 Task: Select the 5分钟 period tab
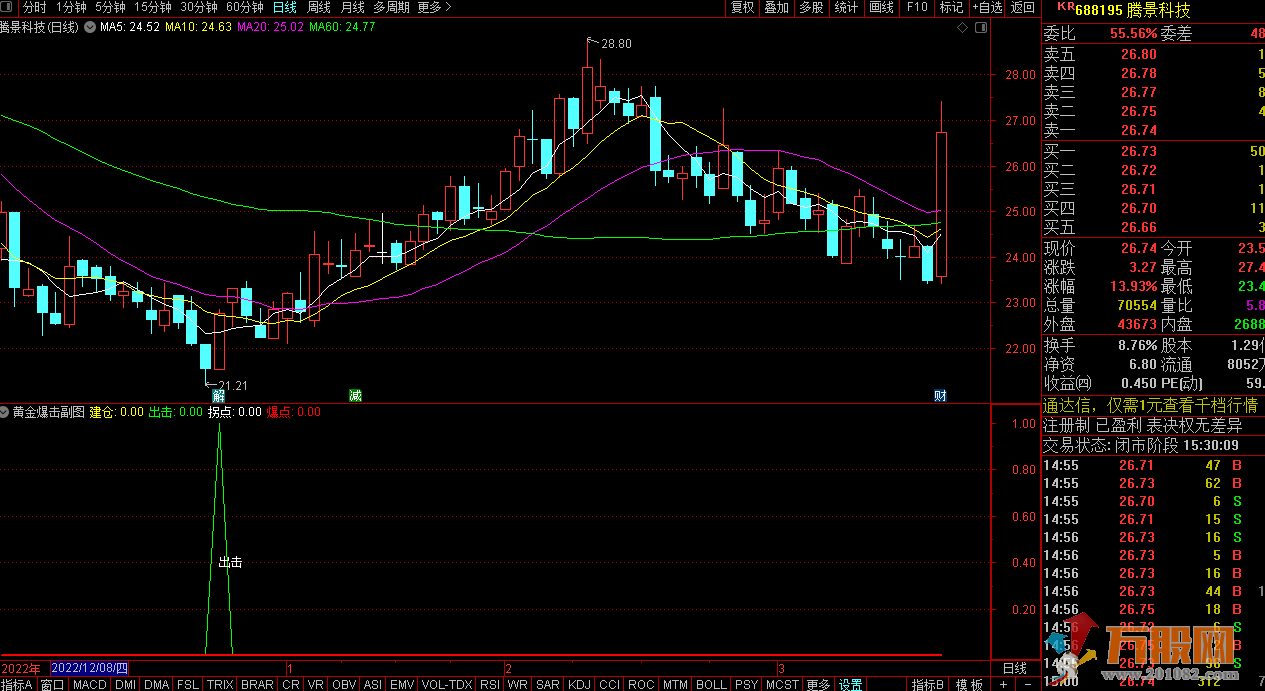[x=110, y=7]
